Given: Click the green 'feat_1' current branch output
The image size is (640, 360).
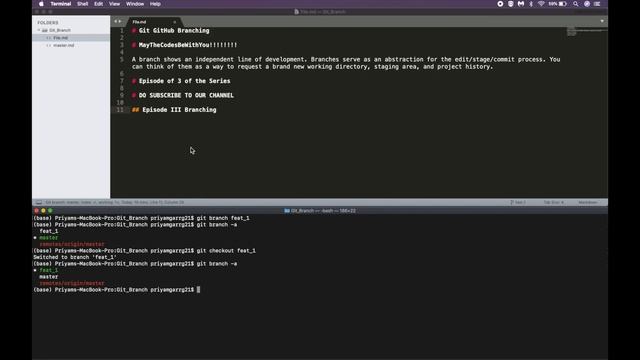Looking at the screenshot, I should 49,270.
